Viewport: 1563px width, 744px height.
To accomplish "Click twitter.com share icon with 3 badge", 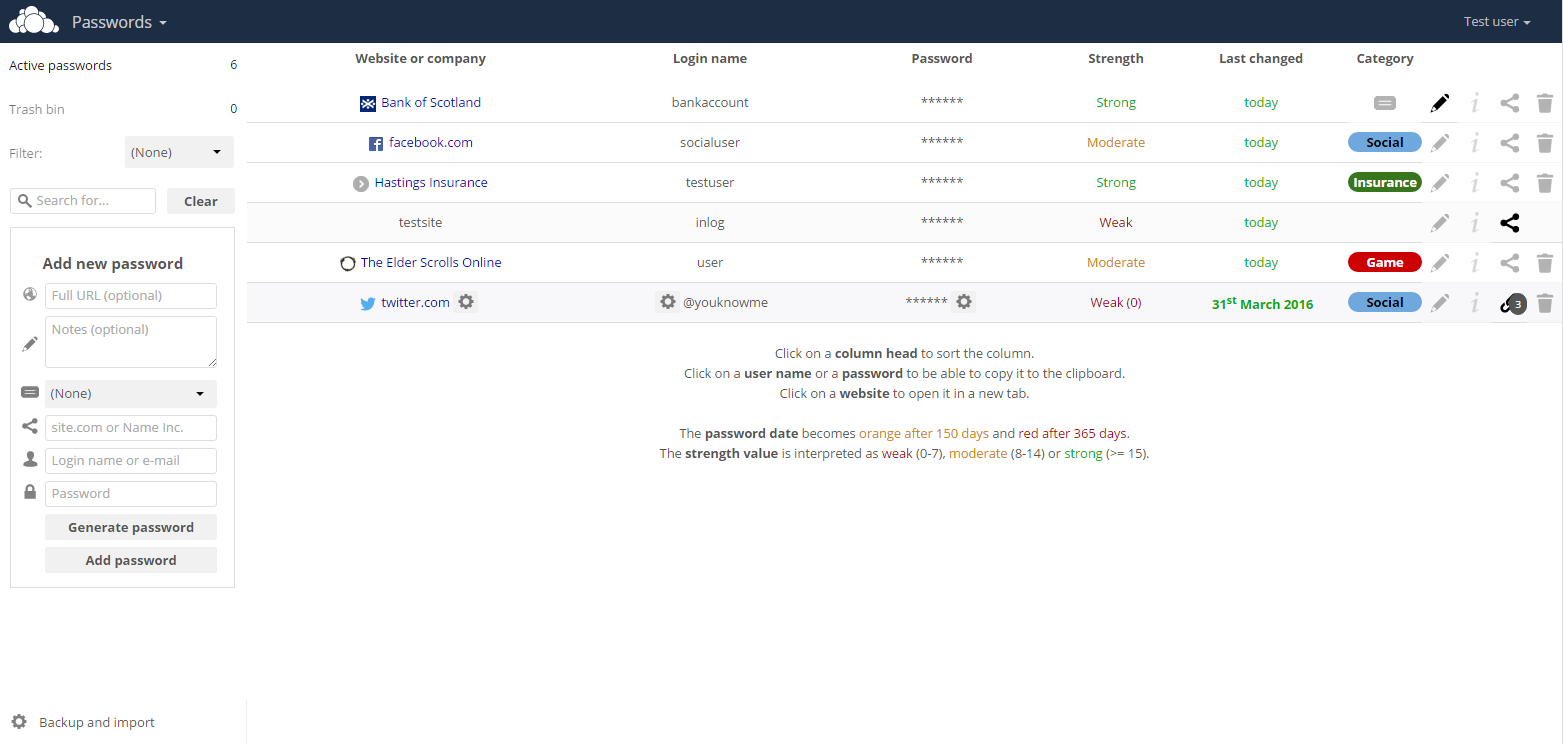I will click(x=1513, y=303).
